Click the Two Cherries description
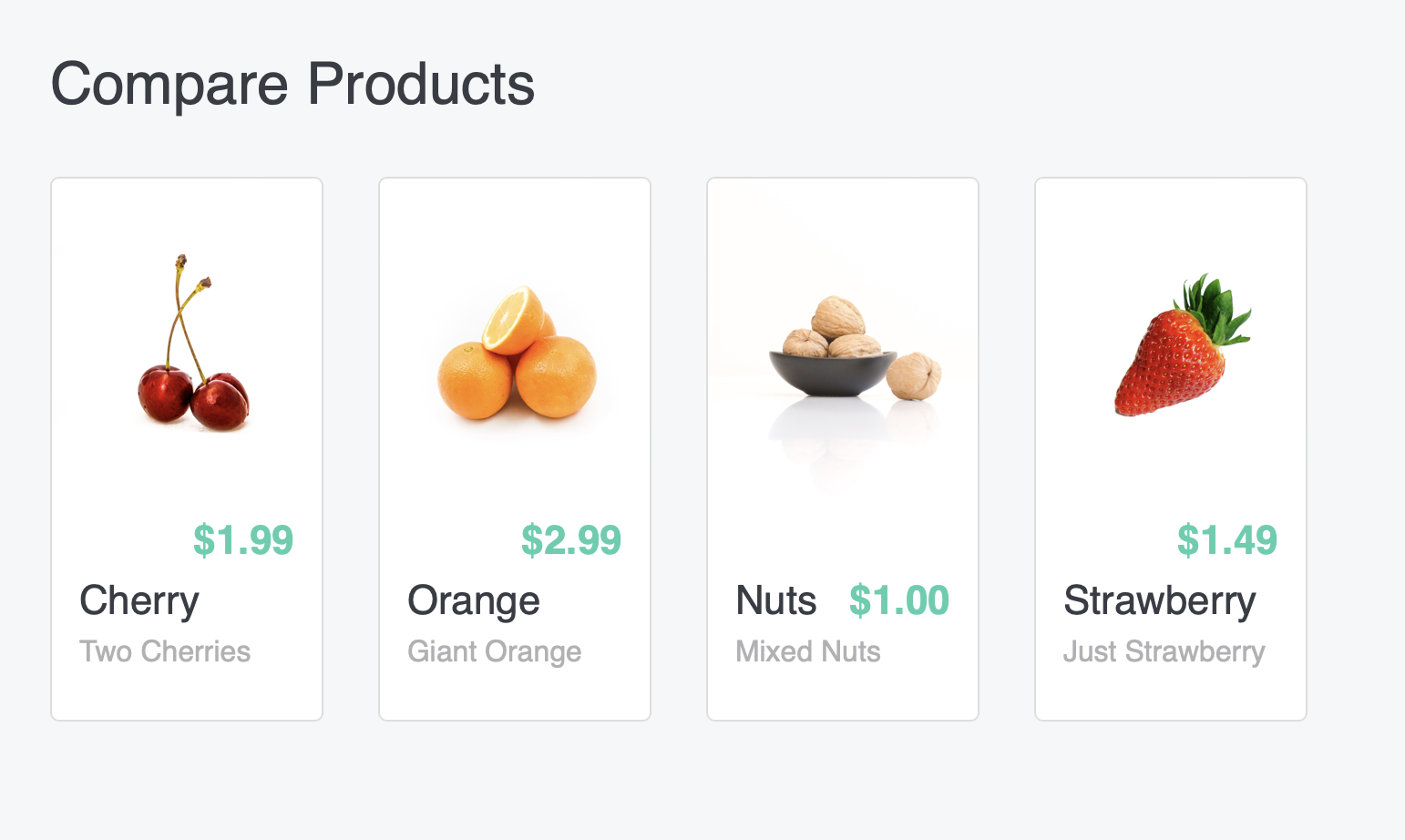1405x840 pixels. 165,651
